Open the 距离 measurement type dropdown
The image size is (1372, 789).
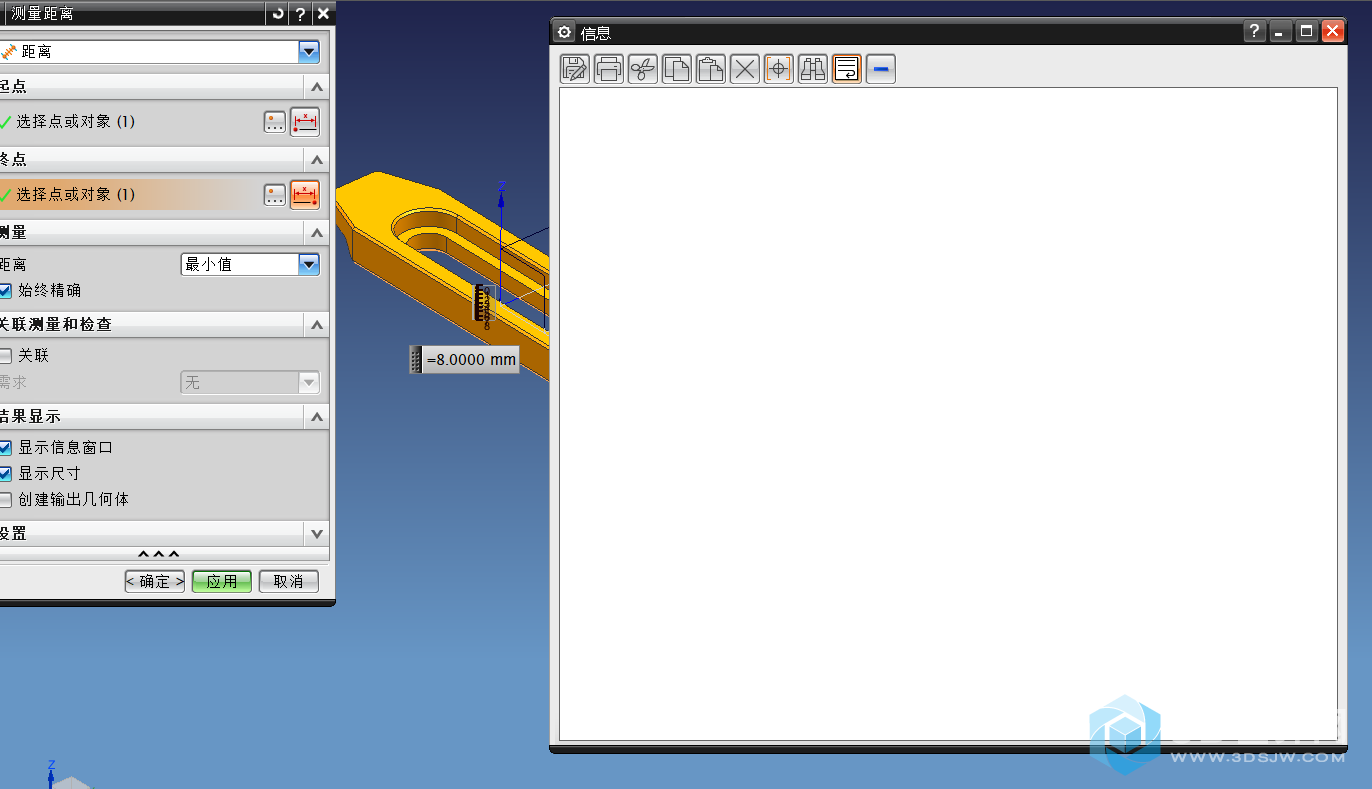[309, 52]
